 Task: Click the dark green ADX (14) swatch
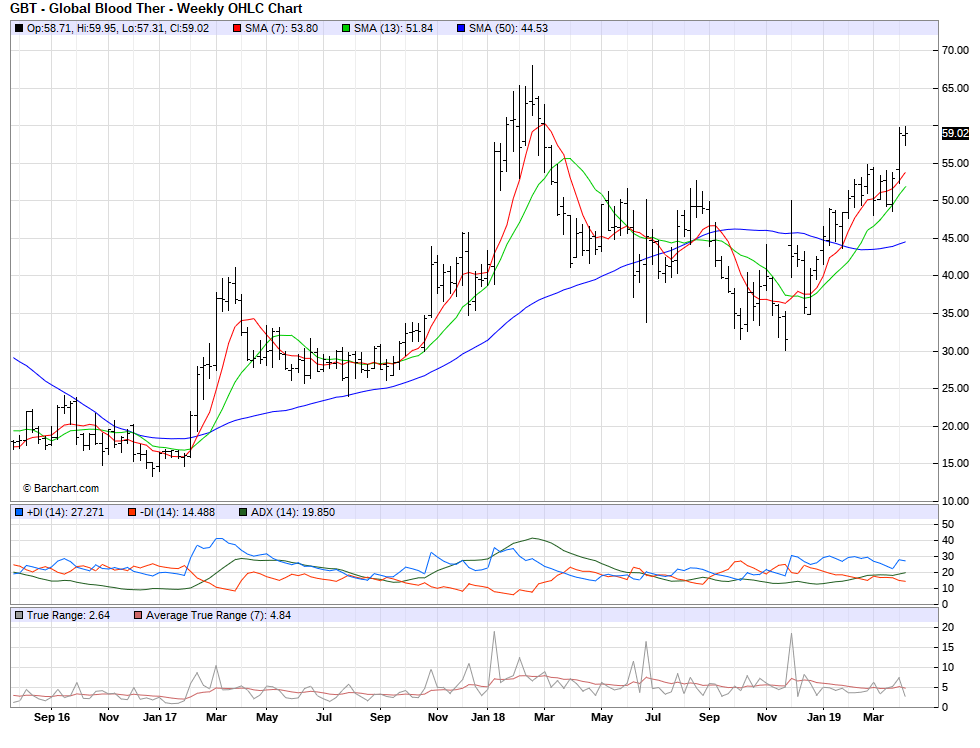242,512
